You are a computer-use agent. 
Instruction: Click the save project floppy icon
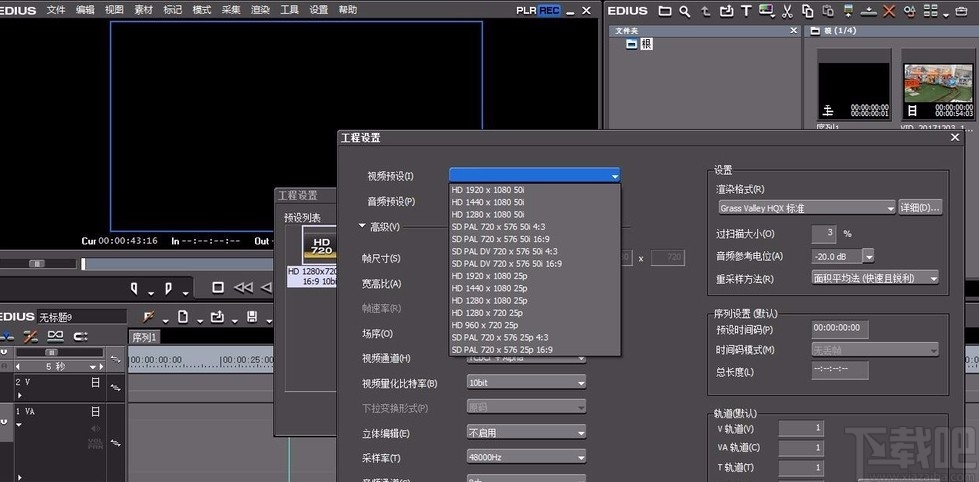click(x=252, y=317)
